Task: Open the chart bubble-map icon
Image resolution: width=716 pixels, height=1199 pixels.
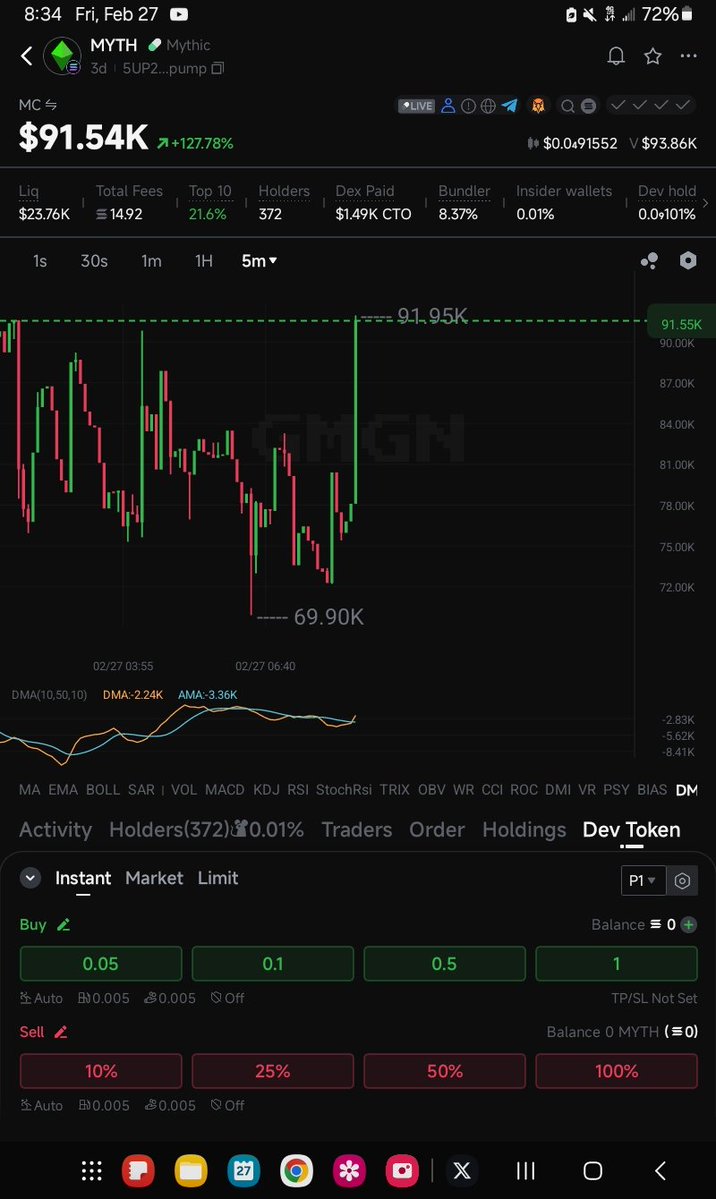Action: [x=649, y=262]
